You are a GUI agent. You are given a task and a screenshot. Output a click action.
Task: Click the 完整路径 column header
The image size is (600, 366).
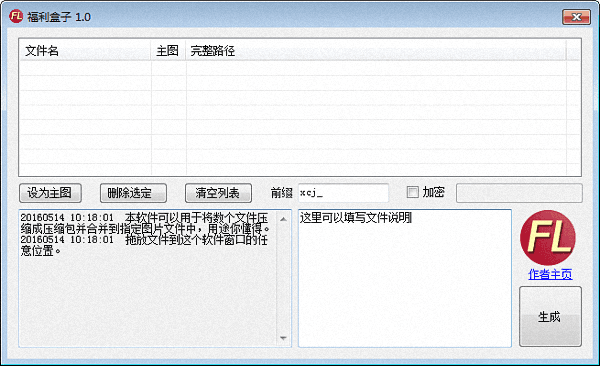pos(375,51)
